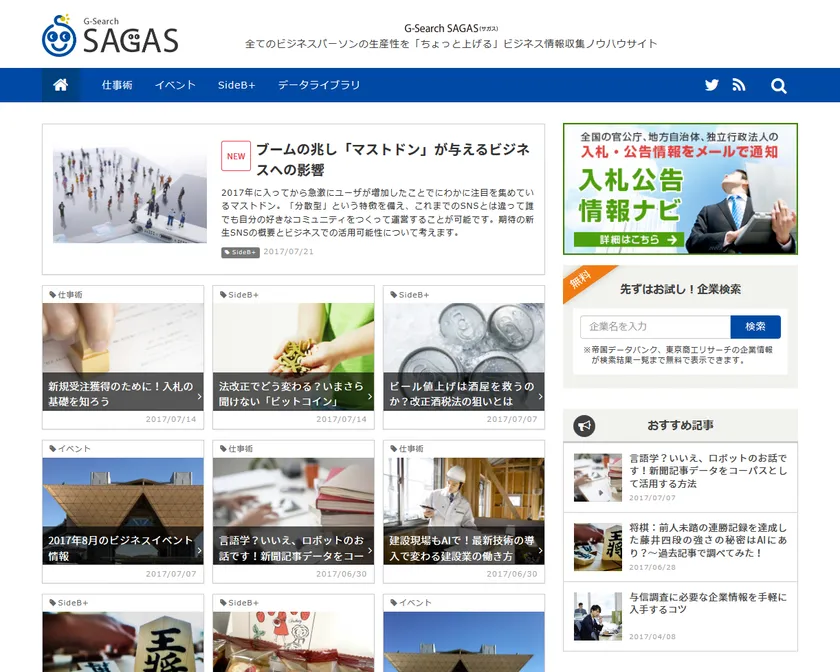Click the home icon in navigation bar
The height and width of the screenshot is (672, 840).
[x=61, y=85]
